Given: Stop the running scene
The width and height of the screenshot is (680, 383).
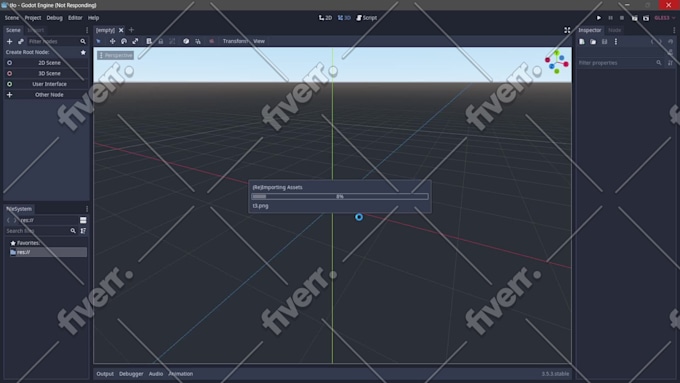Looking at the screenshot, I should point(622,18).
